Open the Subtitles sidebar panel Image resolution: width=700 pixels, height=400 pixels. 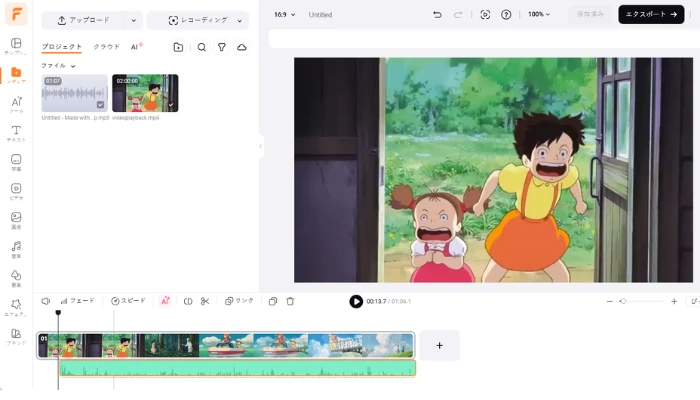[x=16, y=162]
